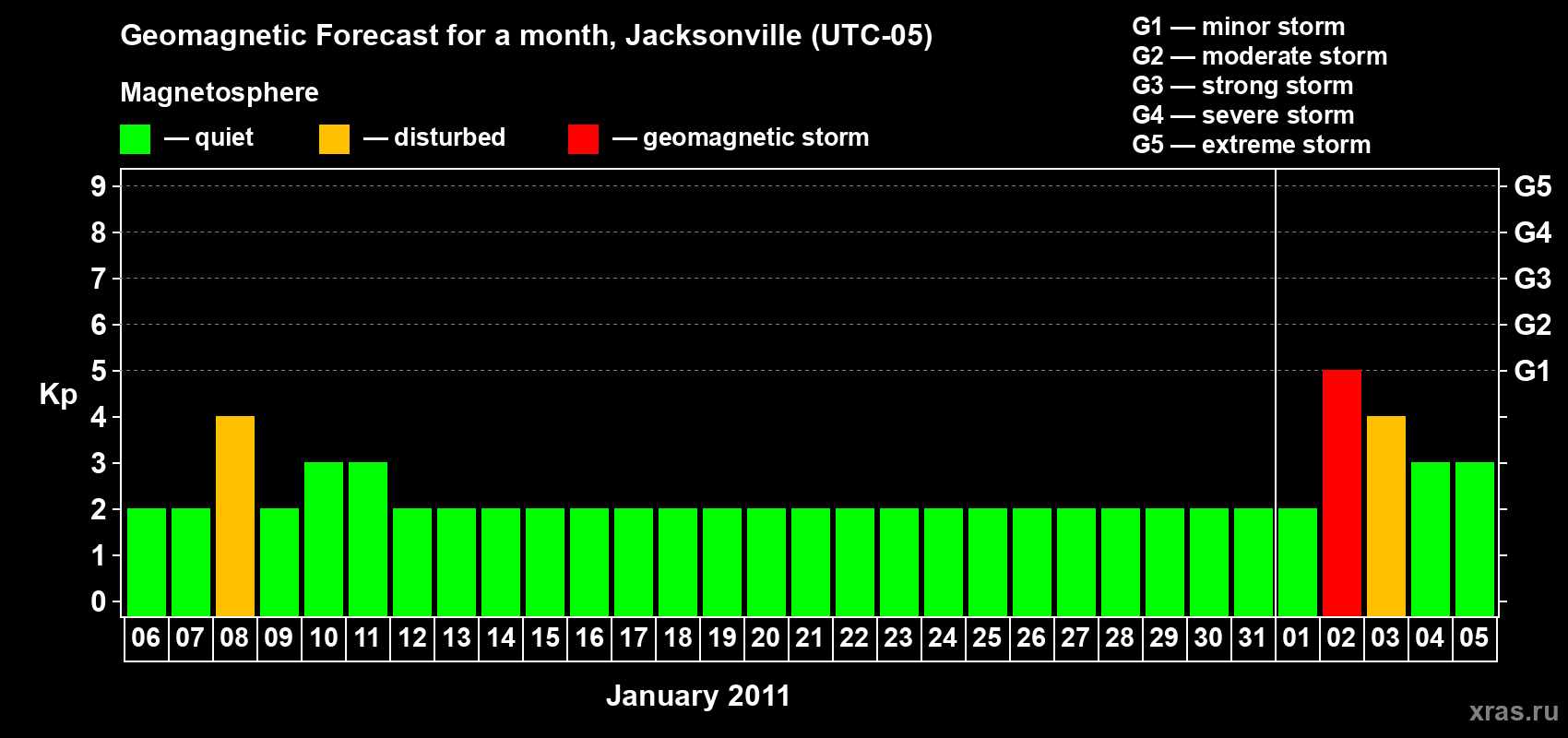Click the Kp axis value 5
The image size is (1568, 738).
click(99, 371)
